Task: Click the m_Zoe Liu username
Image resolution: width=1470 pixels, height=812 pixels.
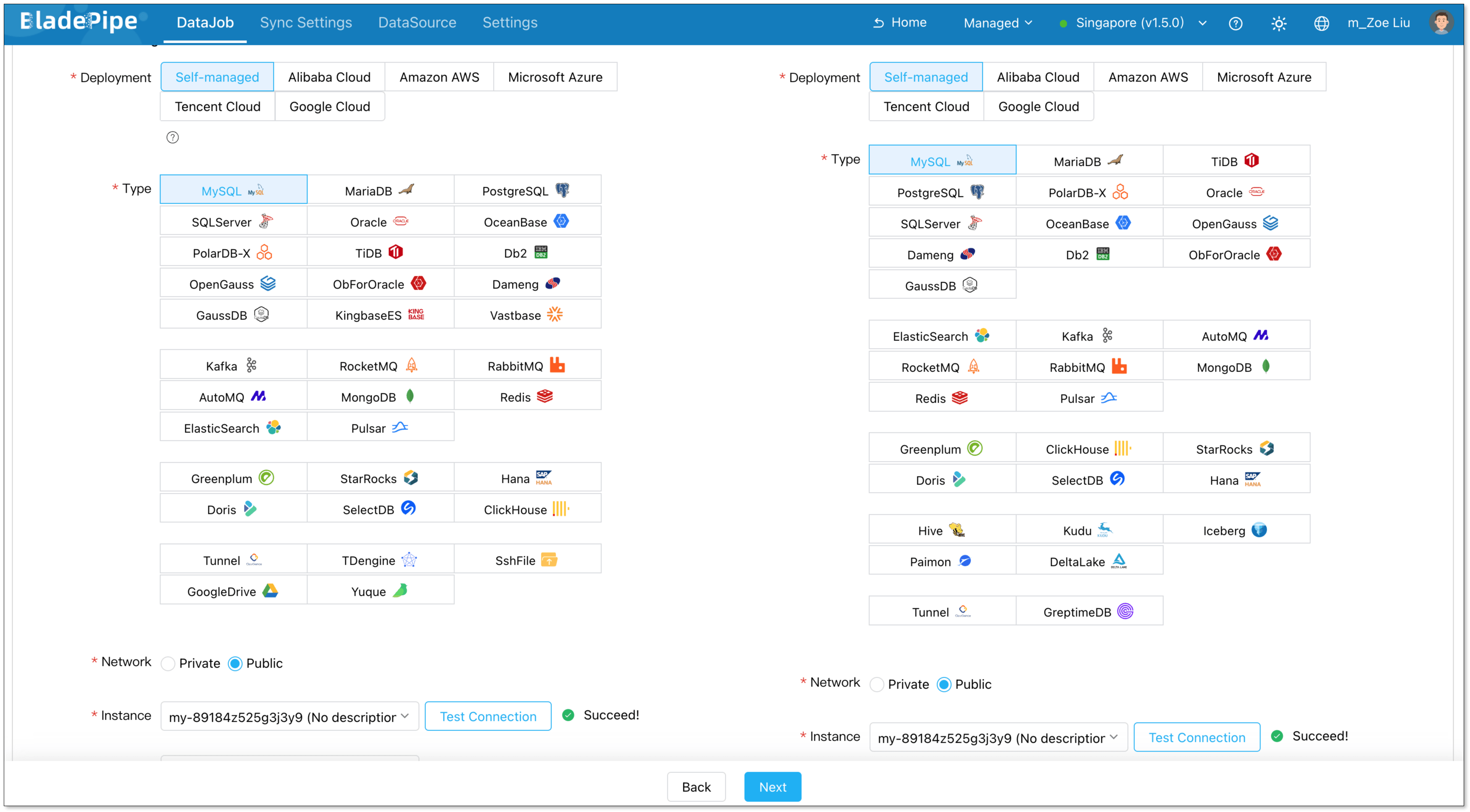Action: [x=1378, y=23]
